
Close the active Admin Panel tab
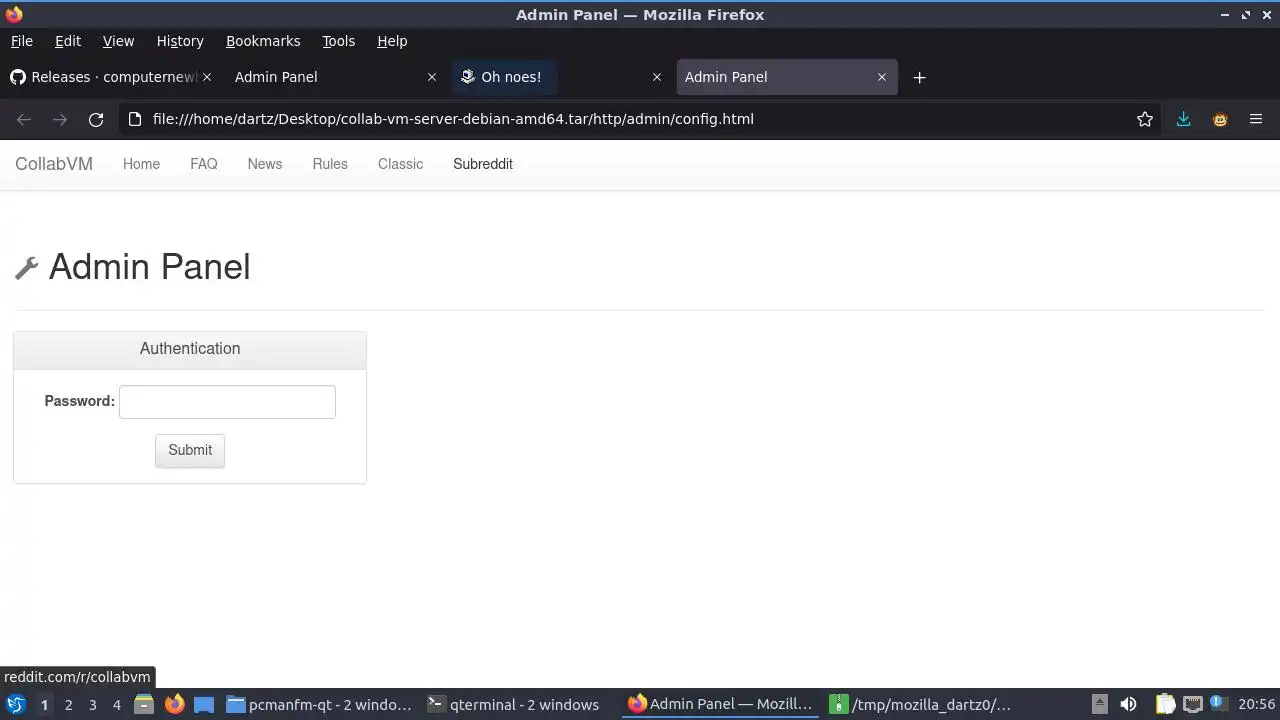tap(882, 77)
